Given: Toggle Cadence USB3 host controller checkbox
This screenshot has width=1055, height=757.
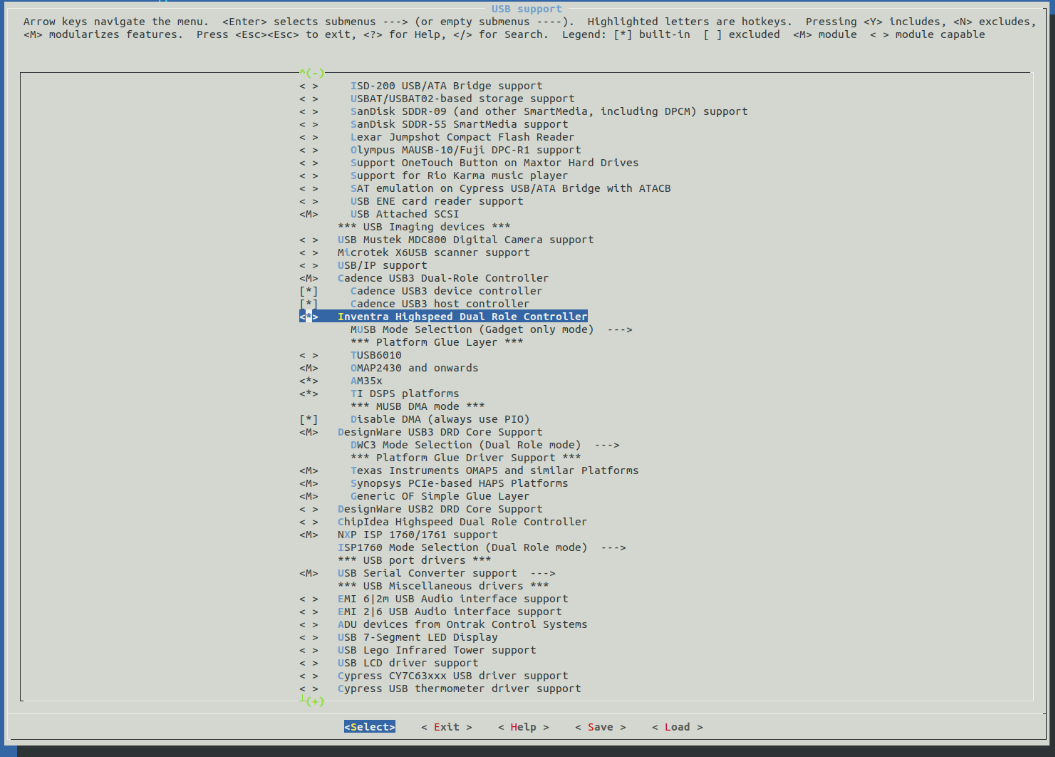Looking at the screenshot, I should 308,304.
